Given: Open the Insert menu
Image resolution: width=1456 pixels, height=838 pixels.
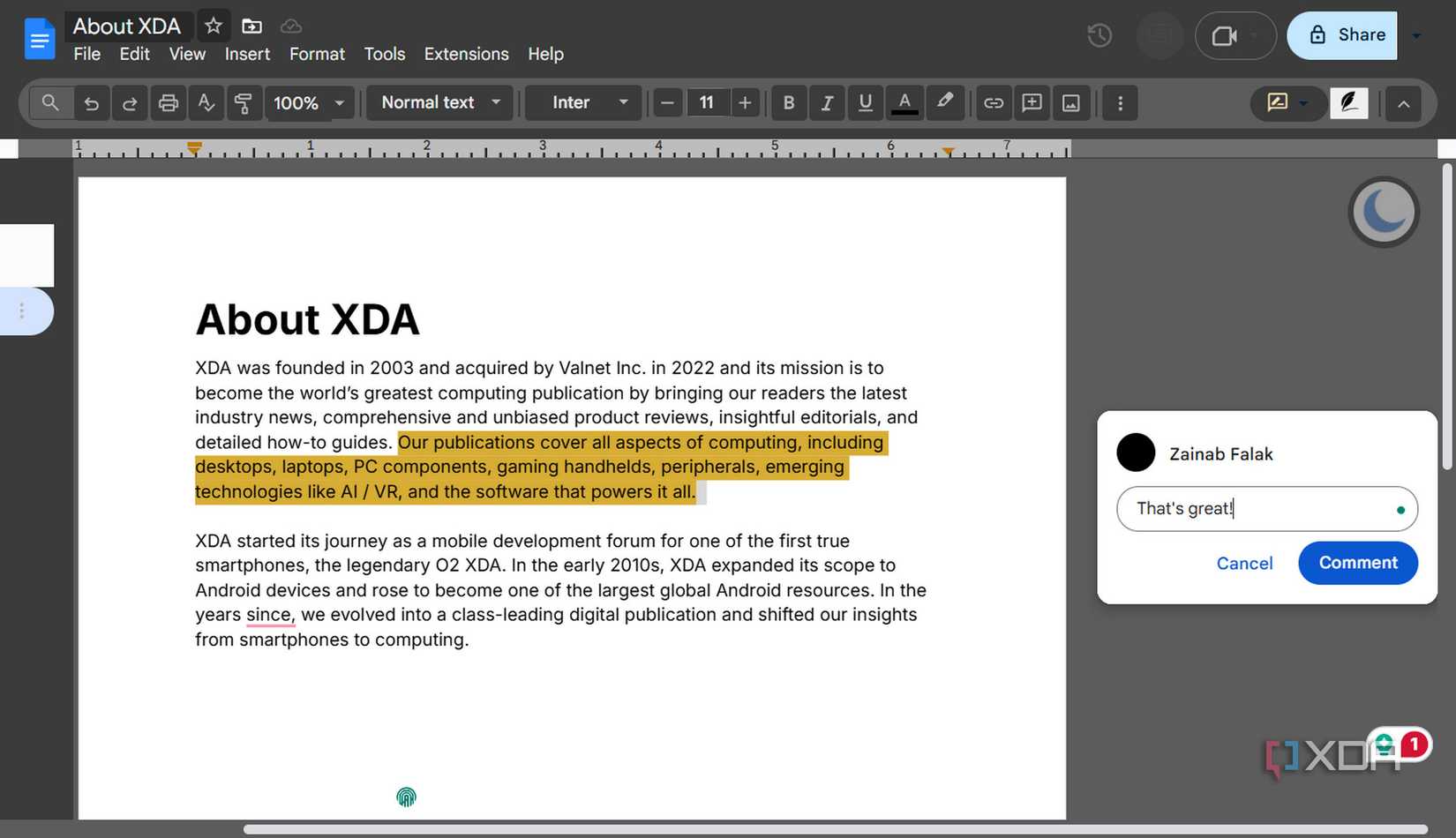Looking at the screenshot, I should (247, 54).
